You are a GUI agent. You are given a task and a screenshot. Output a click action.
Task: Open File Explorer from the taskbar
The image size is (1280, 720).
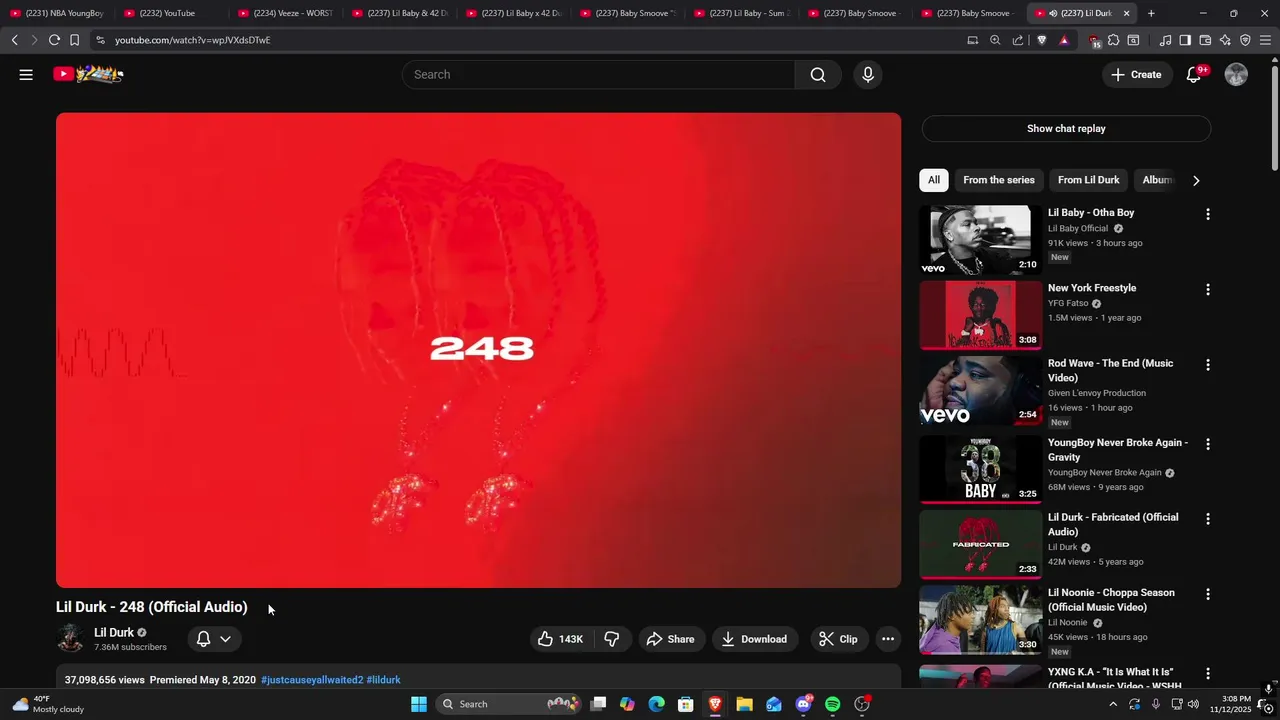pyautogui.click(x=744, y=704)
